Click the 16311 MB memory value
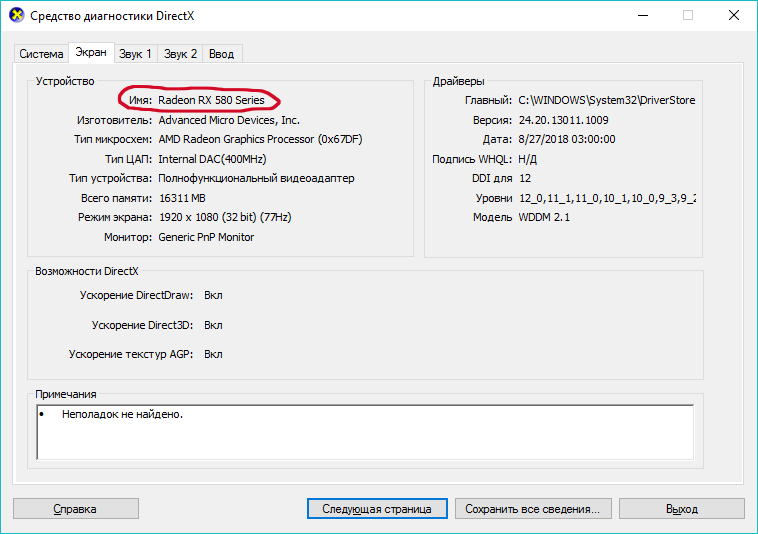Screen dimensions: 758x534 [182, 198]
